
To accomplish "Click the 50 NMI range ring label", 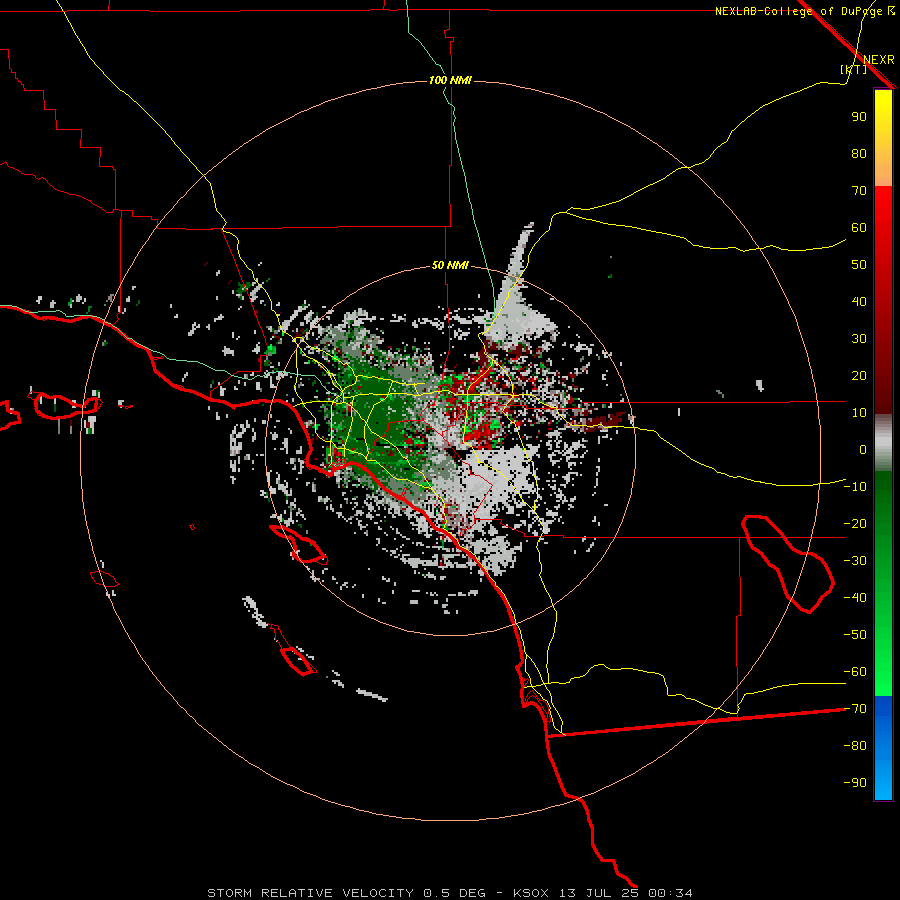I will 450,265.
